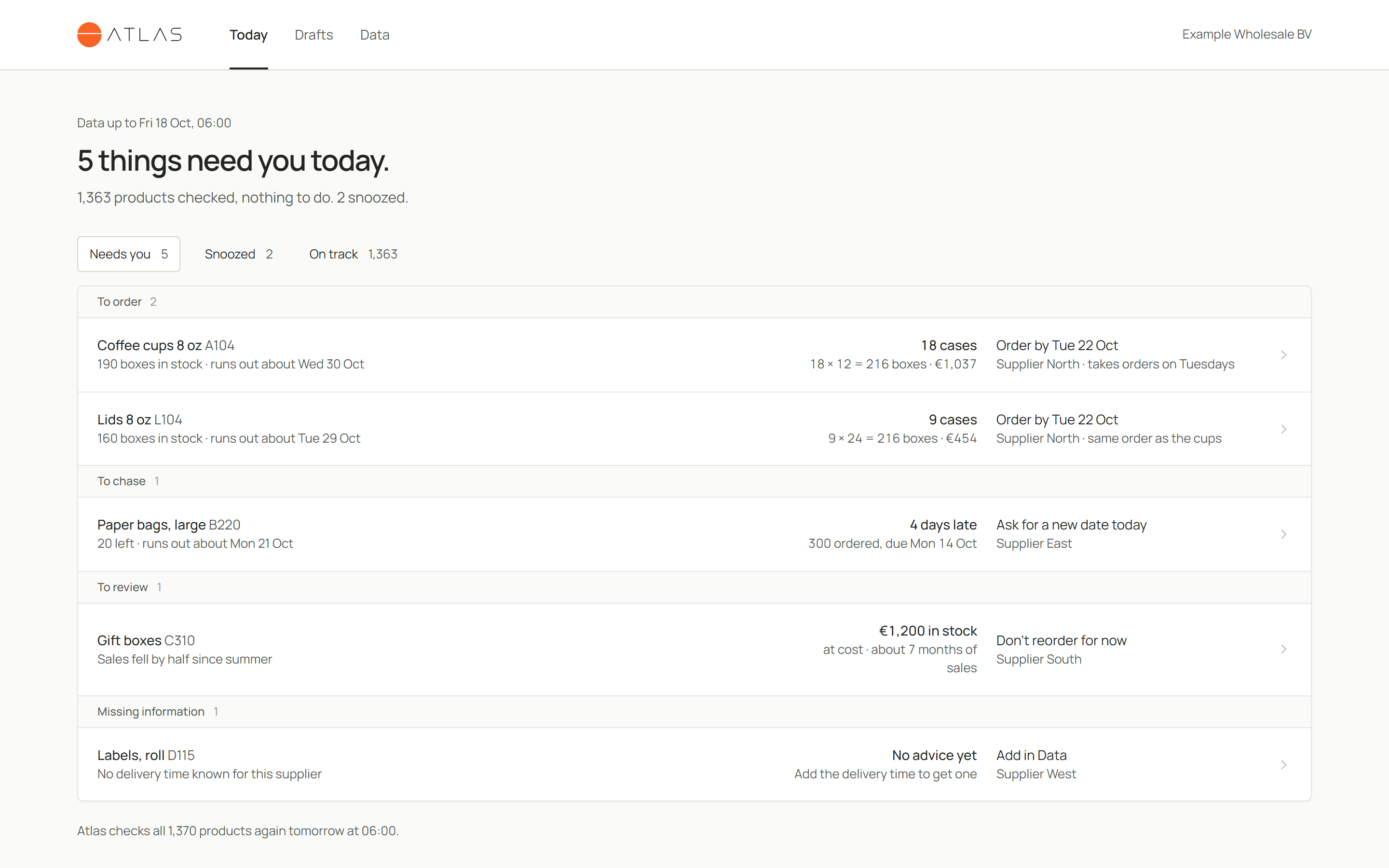Image resolution: width=1389 pixels, height=868 pixels.
Task: Click Don't reorder for now
Action: tap(1061, 640)
